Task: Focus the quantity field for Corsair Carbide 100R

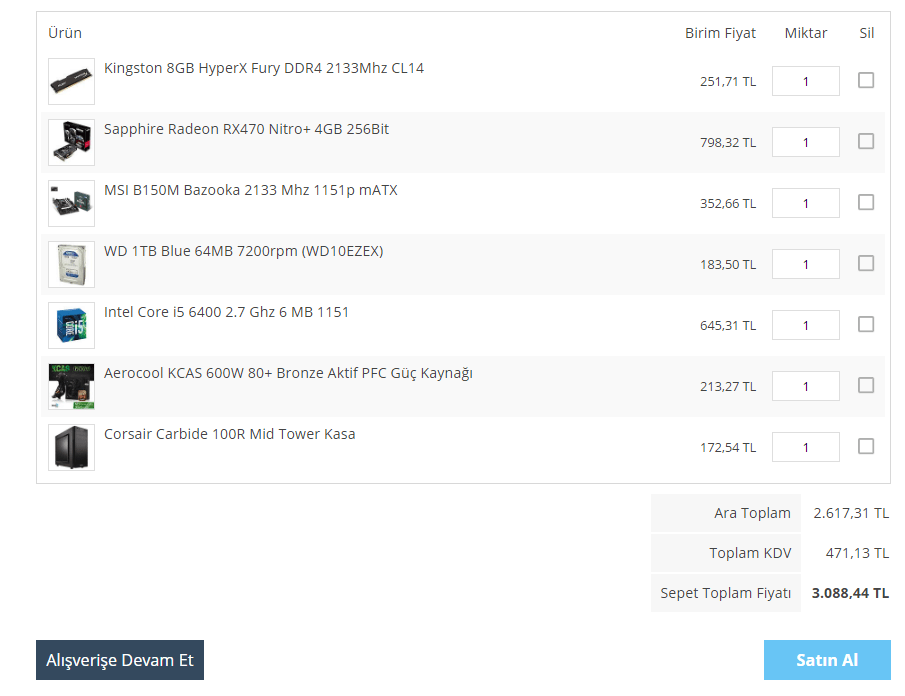Action: (x=806, y=447)
